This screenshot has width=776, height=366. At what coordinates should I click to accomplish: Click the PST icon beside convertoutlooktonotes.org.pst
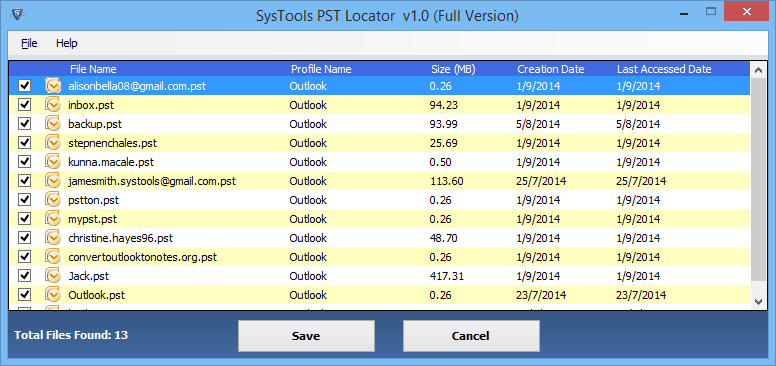click(x=53, y=257)
